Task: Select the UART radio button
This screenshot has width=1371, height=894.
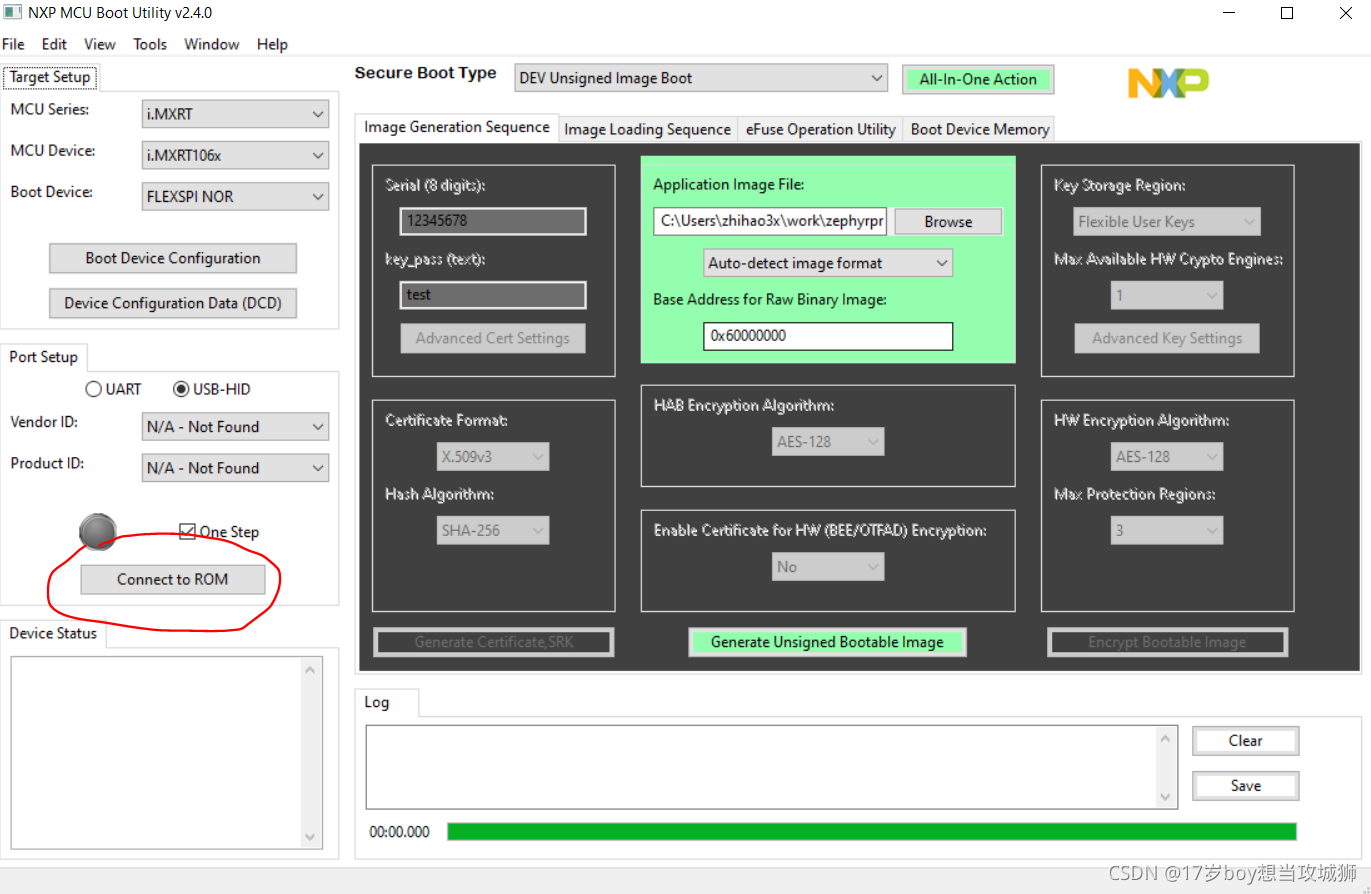Action: click(x=94, y=389)
